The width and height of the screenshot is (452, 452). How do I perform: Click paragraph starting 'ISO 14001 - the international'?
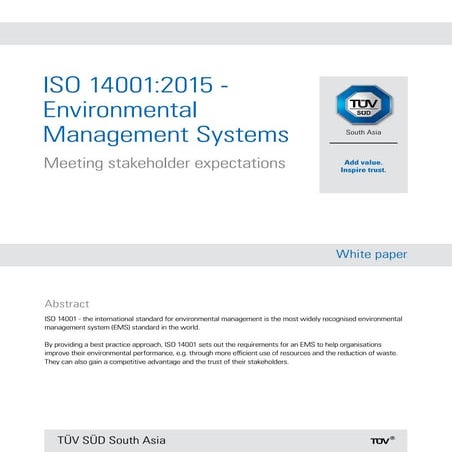click(223, 323)
